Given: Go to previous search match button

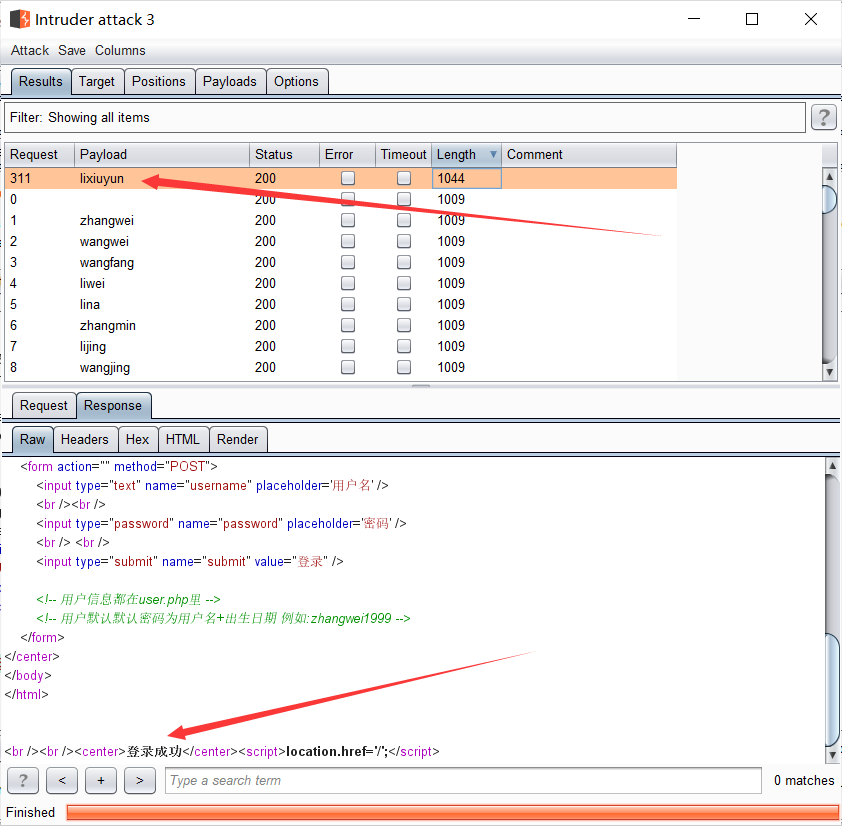Looking at the screenshot, I should [x=62, y=780].
